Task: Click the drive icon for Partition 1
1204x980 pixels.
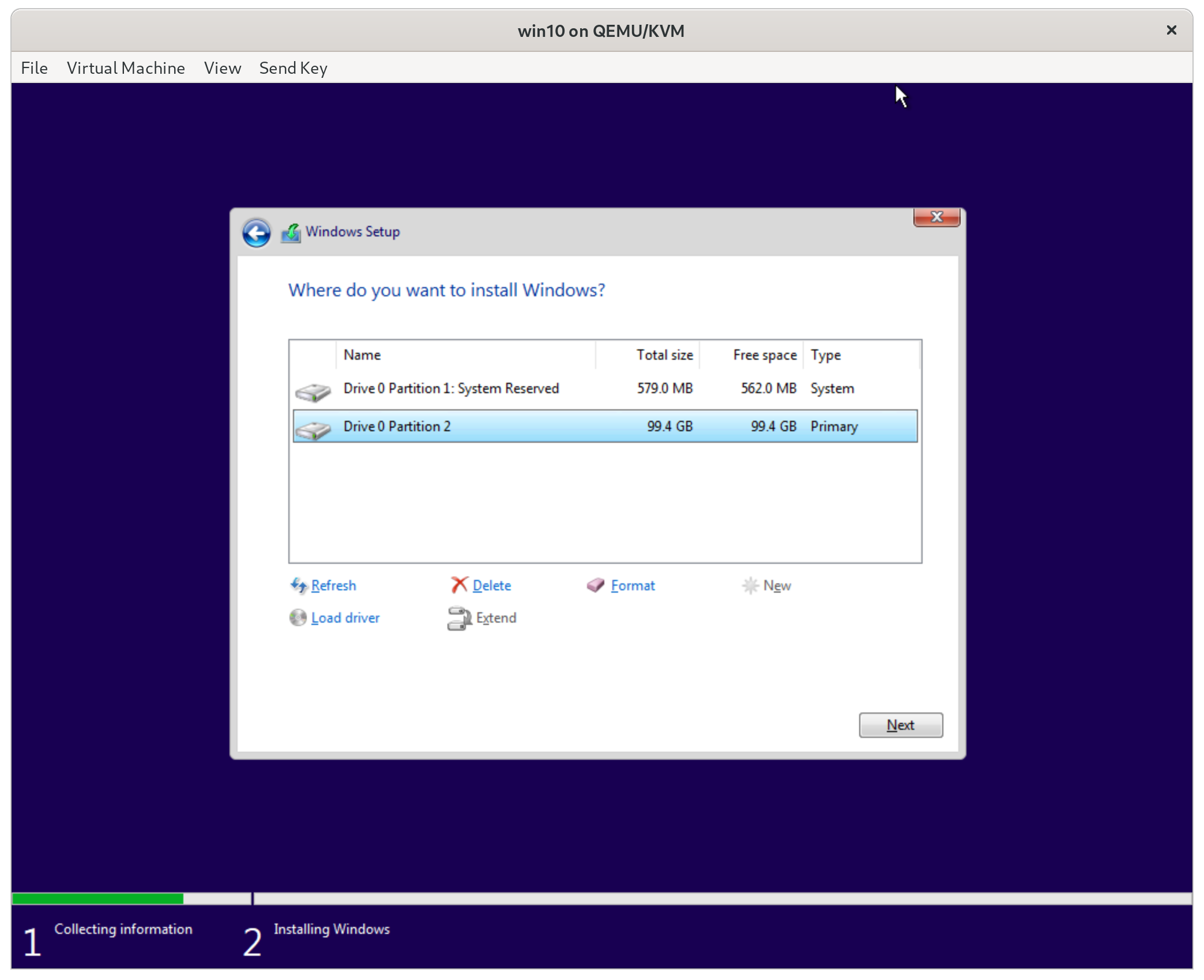Action: (312, 392)
